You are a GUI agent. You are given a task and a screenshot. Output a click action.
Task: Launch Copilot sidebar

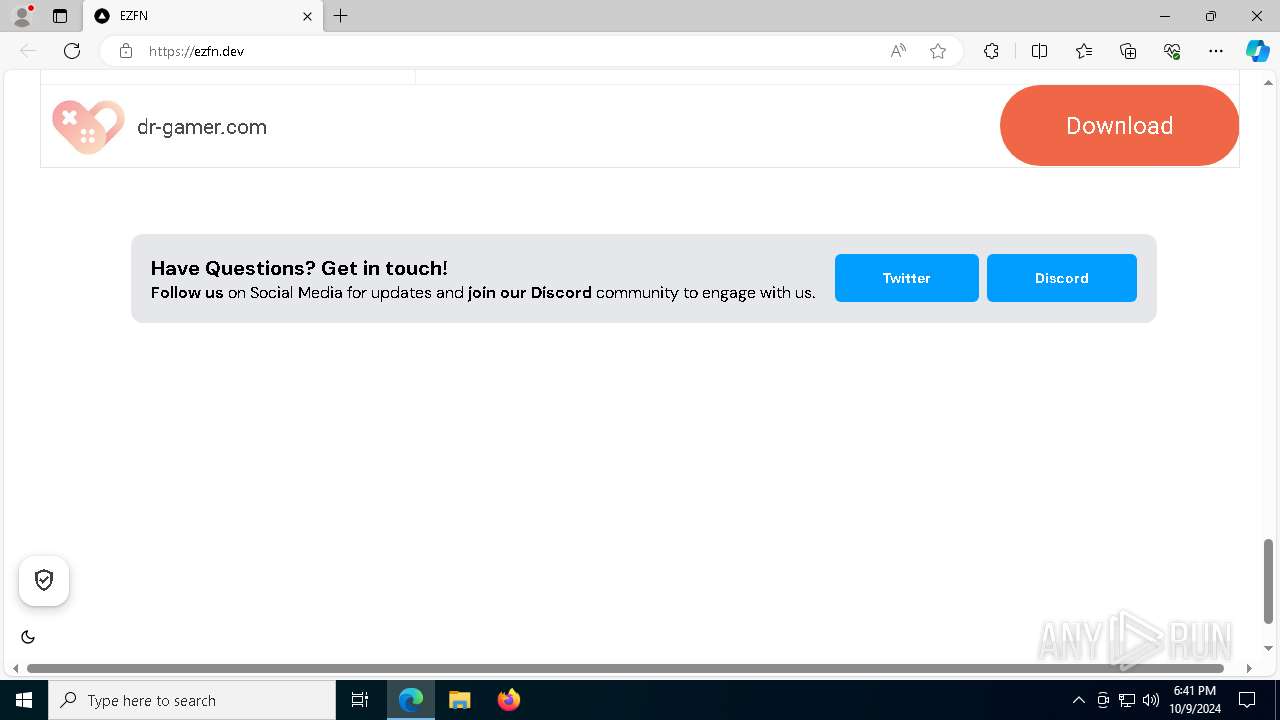(x=1257, y=51)
